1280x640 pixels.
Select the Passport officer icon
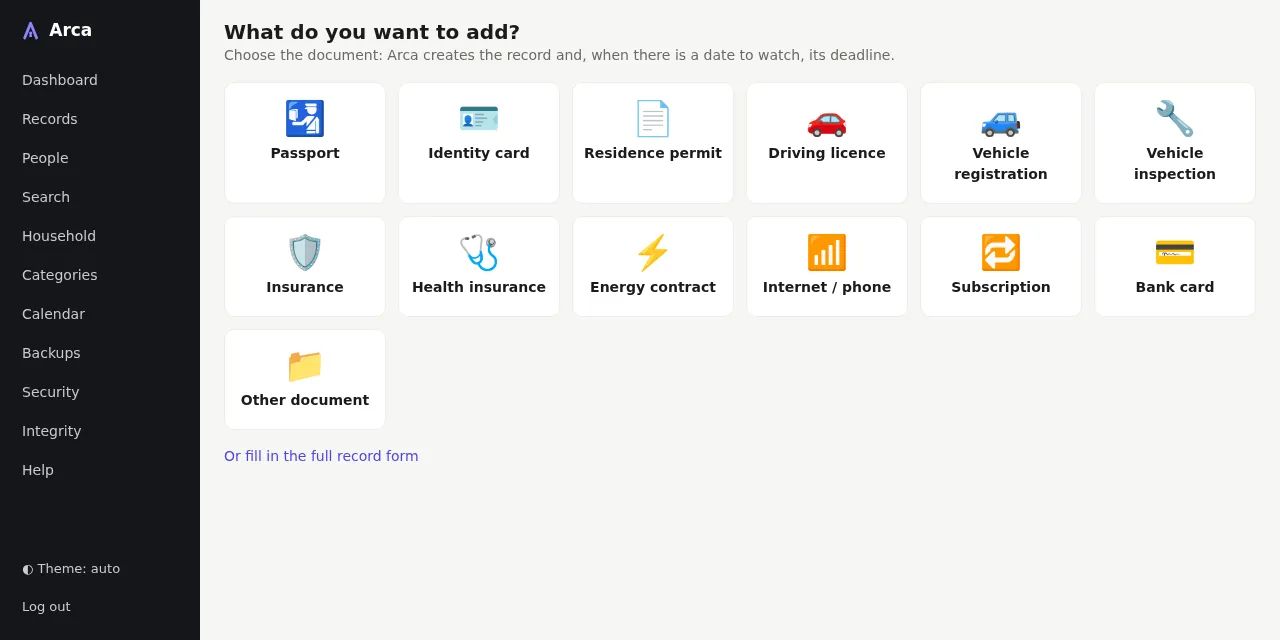[305, 119]
